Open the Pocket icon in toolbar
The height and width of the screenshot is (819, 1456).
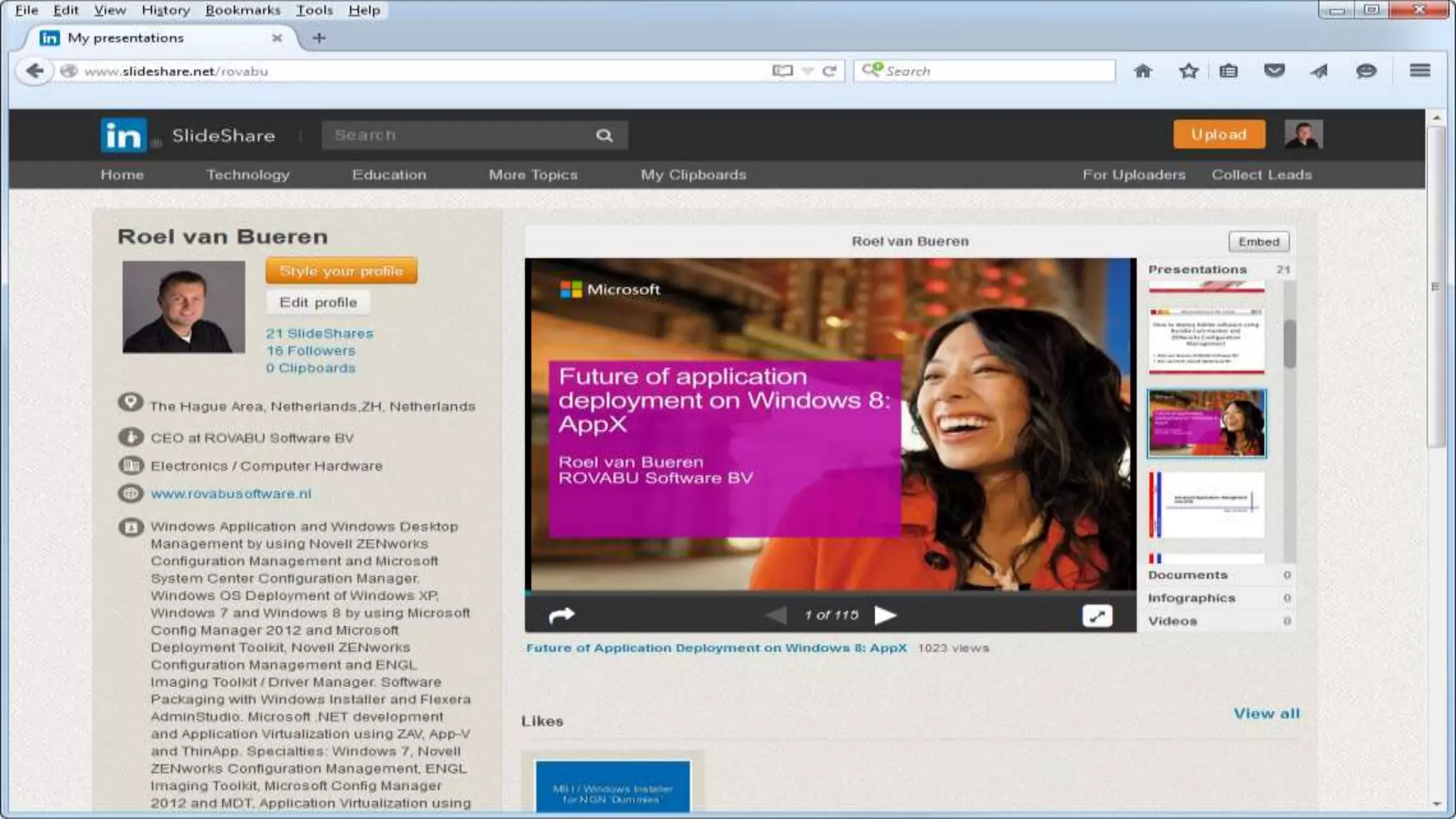(1274, 71)
